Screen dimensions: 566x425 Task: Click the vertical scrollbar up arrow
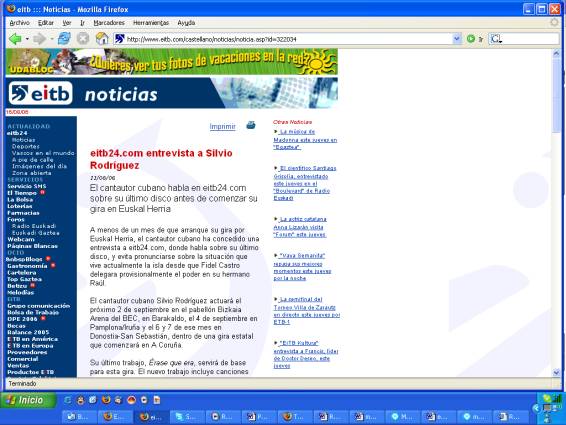pyautogui.click(x=556, y=53)
